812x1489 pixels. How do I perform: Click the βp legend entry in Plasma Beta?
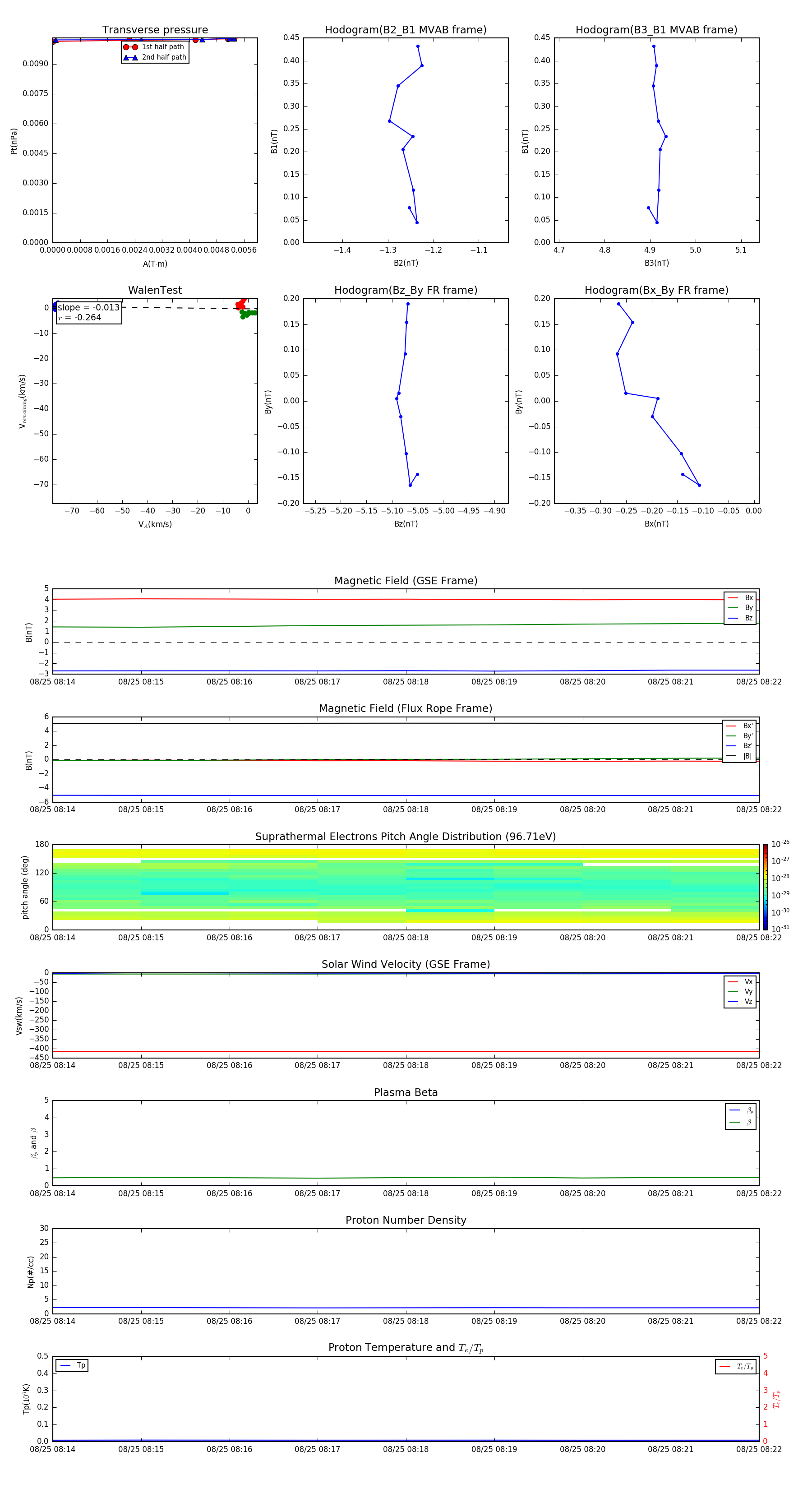click(741, 1110)
